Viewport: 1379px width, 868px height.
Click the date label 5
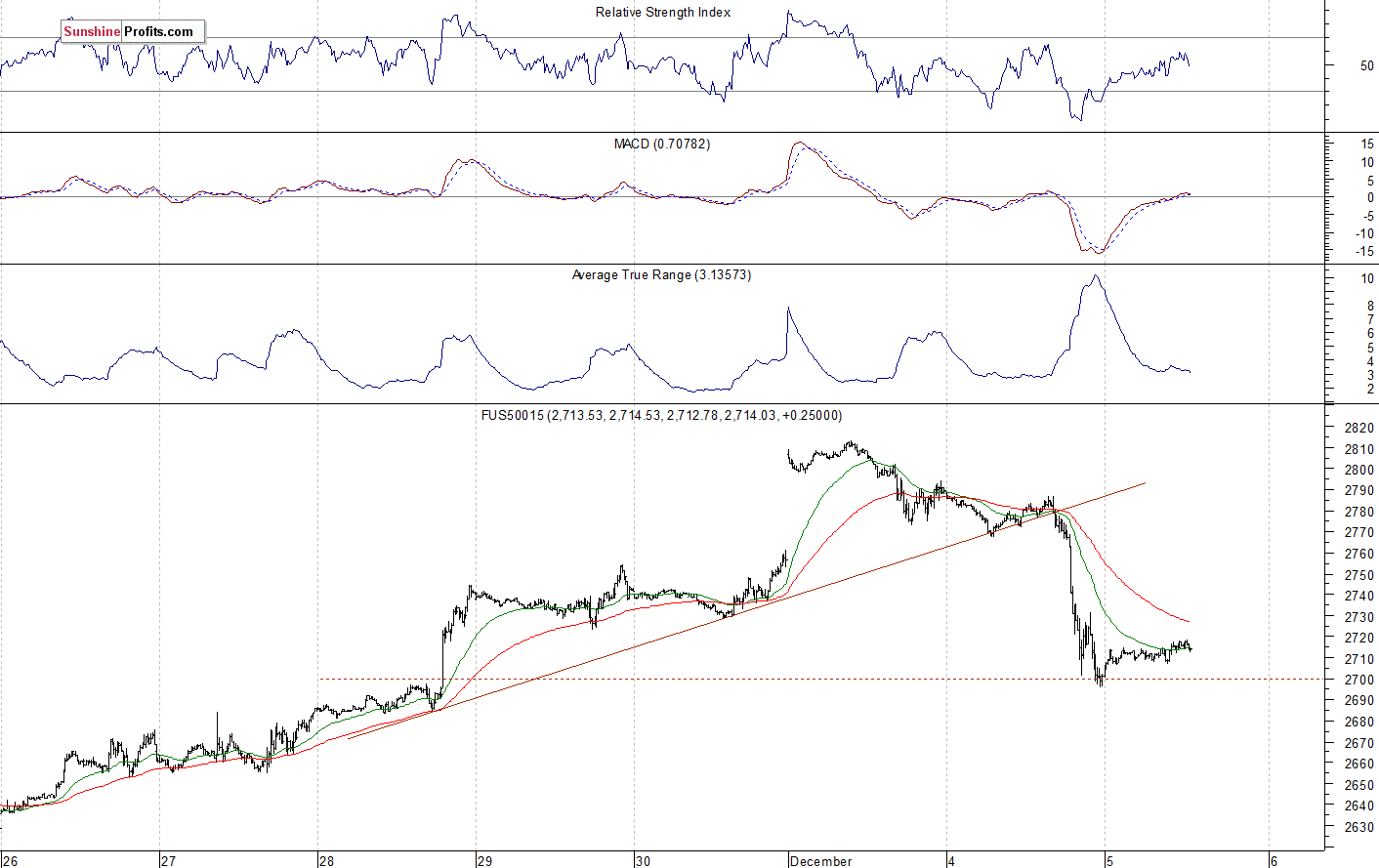[1109, 861]
